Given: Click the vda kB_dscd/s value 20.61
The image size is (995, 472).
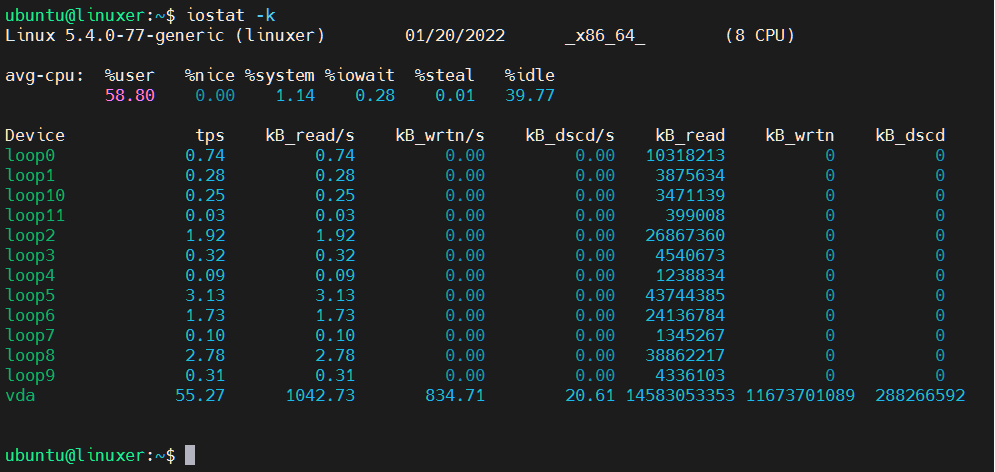Looking at the screenshot, I should click(590, 396).
